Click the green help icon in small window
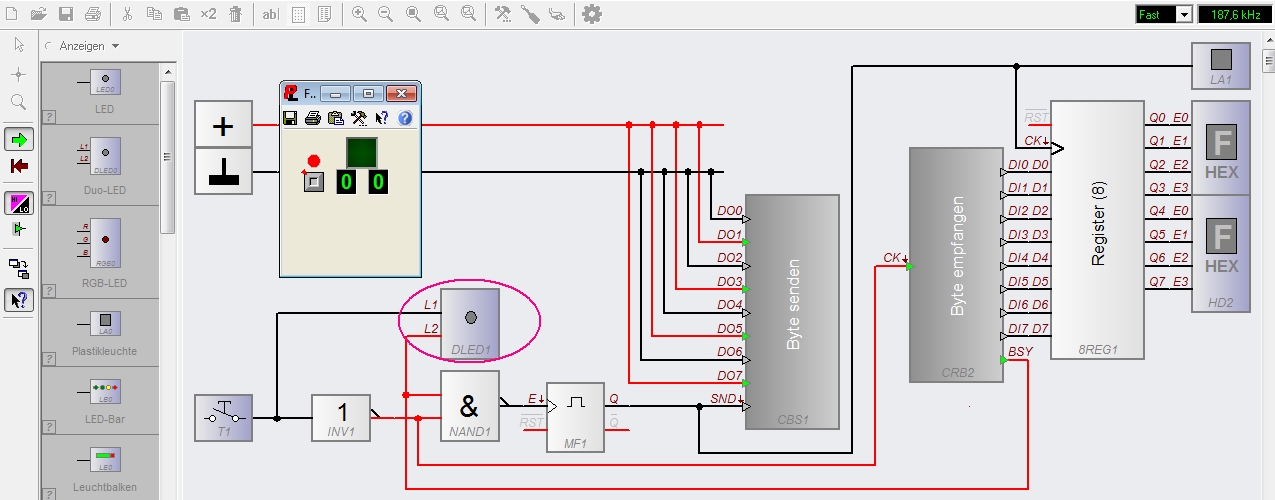 click(x=405, y=118)
